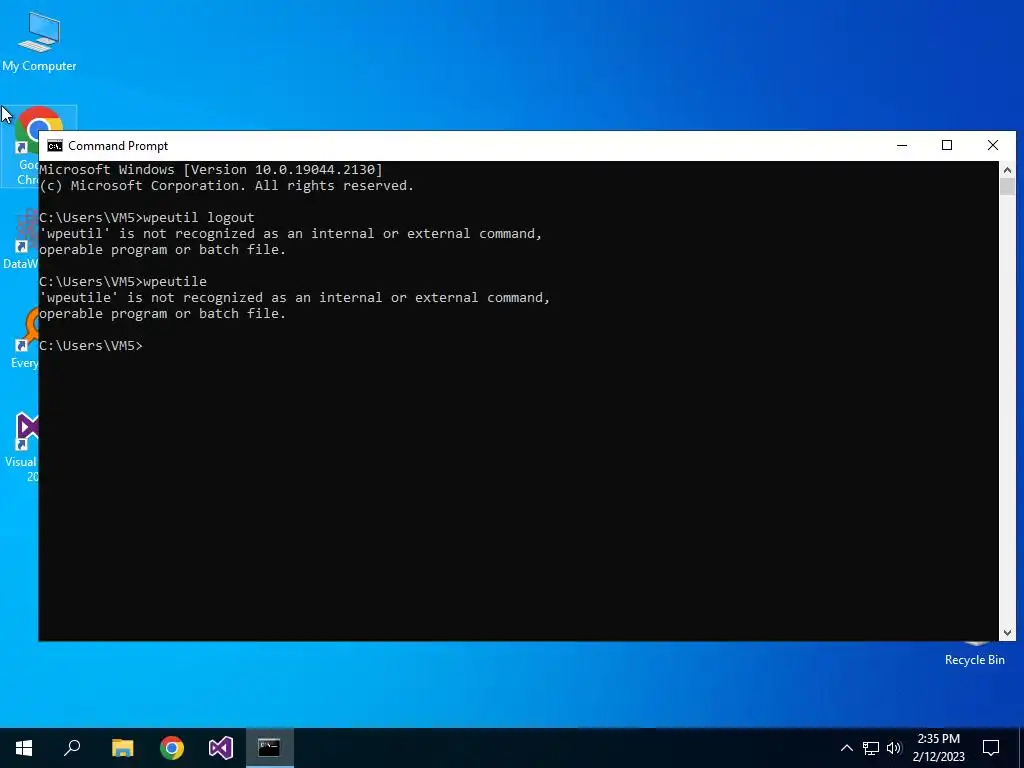Screen dimensions: 1024x768
Task: Click the Command Prompt title bar icon
Action: pos(55,146)
